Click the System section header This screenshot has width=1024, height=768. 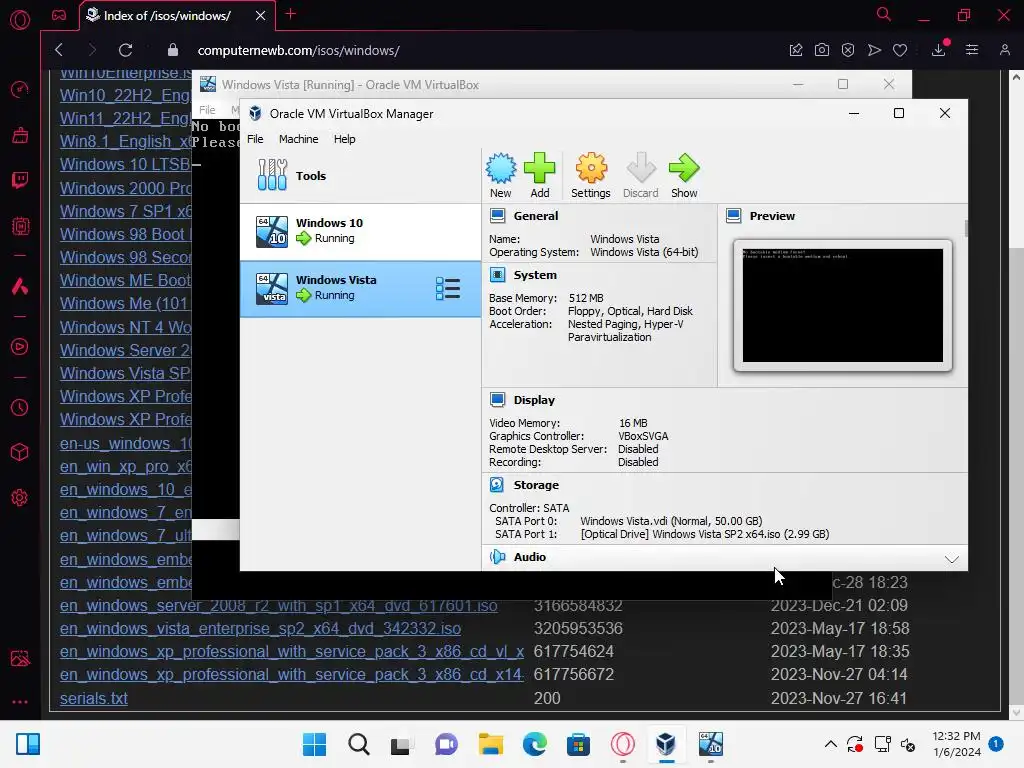[535, 275]
